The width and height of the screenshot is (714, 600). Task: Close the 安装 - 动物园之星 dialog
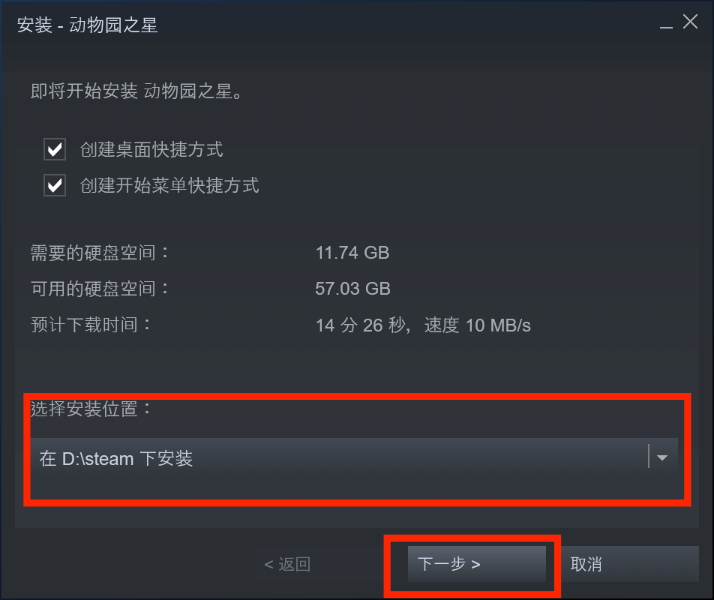point(690,21)
